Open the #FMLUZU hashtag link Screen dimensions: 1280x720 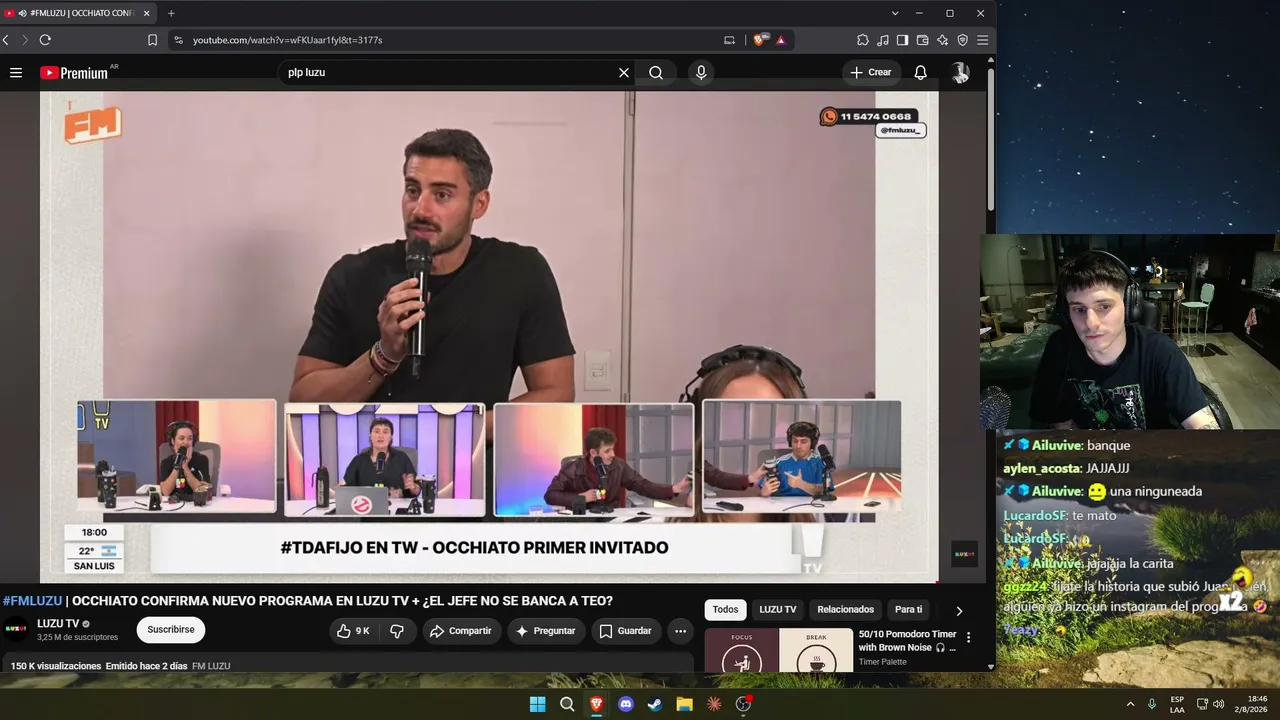click(x=32, y=601)
